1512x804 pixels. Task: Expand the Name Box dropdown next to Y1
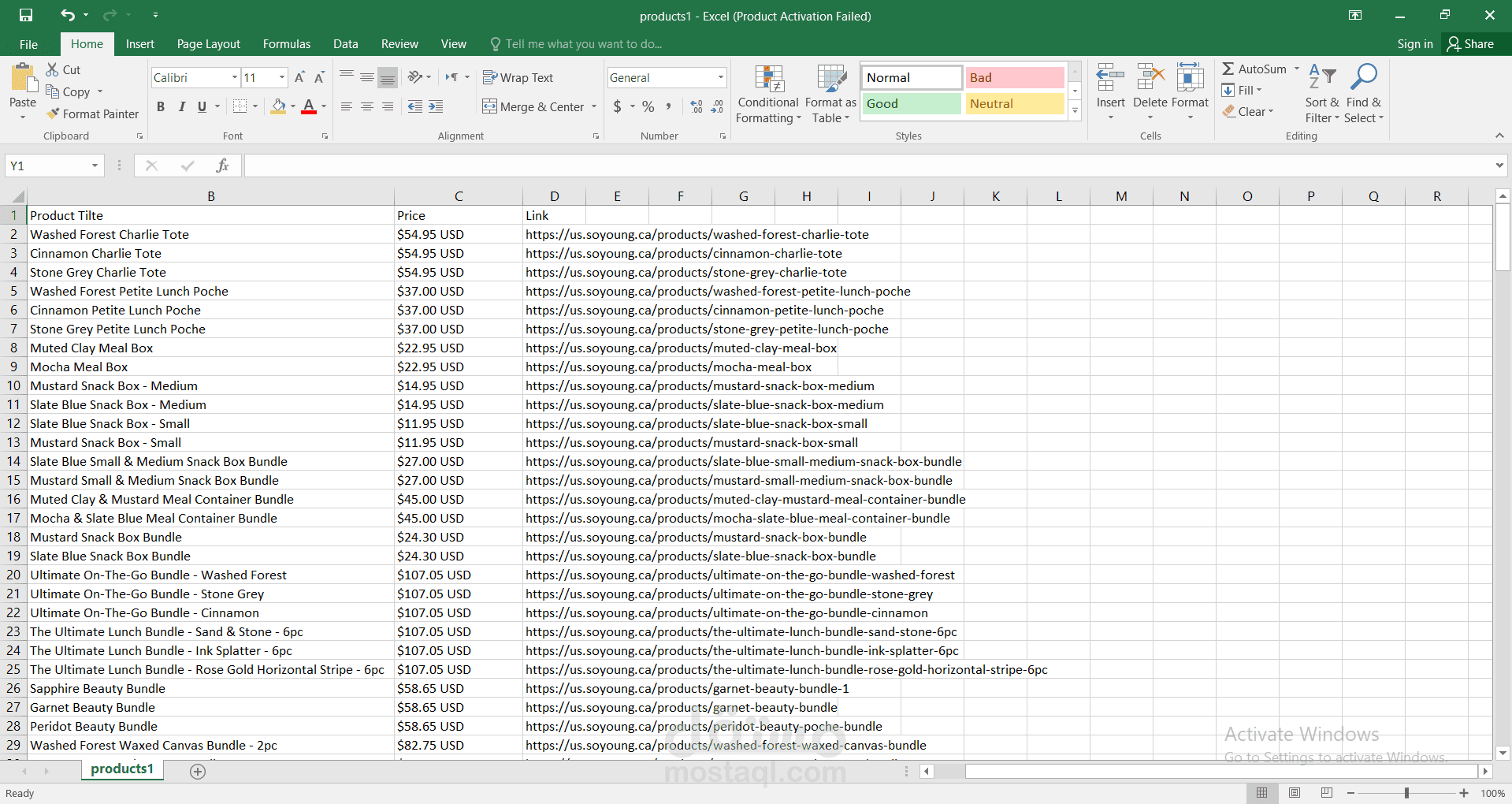(95, 166)
